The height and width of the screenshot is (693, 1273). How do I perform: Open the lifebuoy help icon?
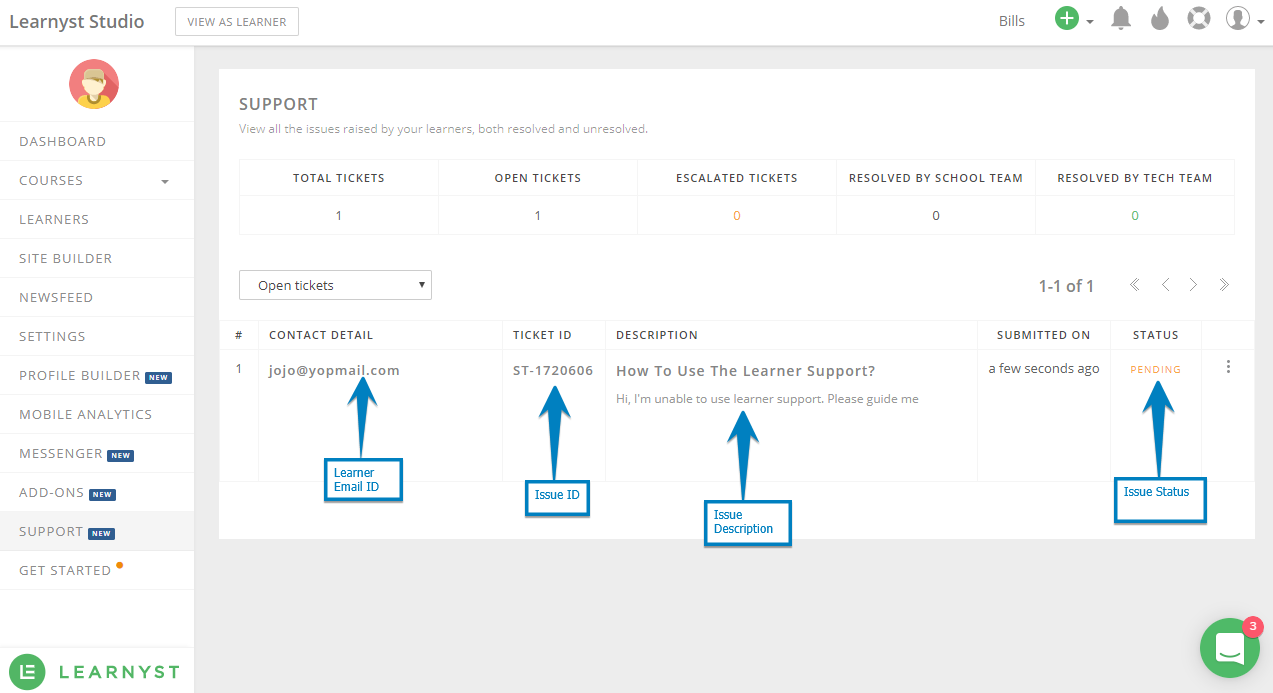pyautogui.click(x=1199, y=19)
